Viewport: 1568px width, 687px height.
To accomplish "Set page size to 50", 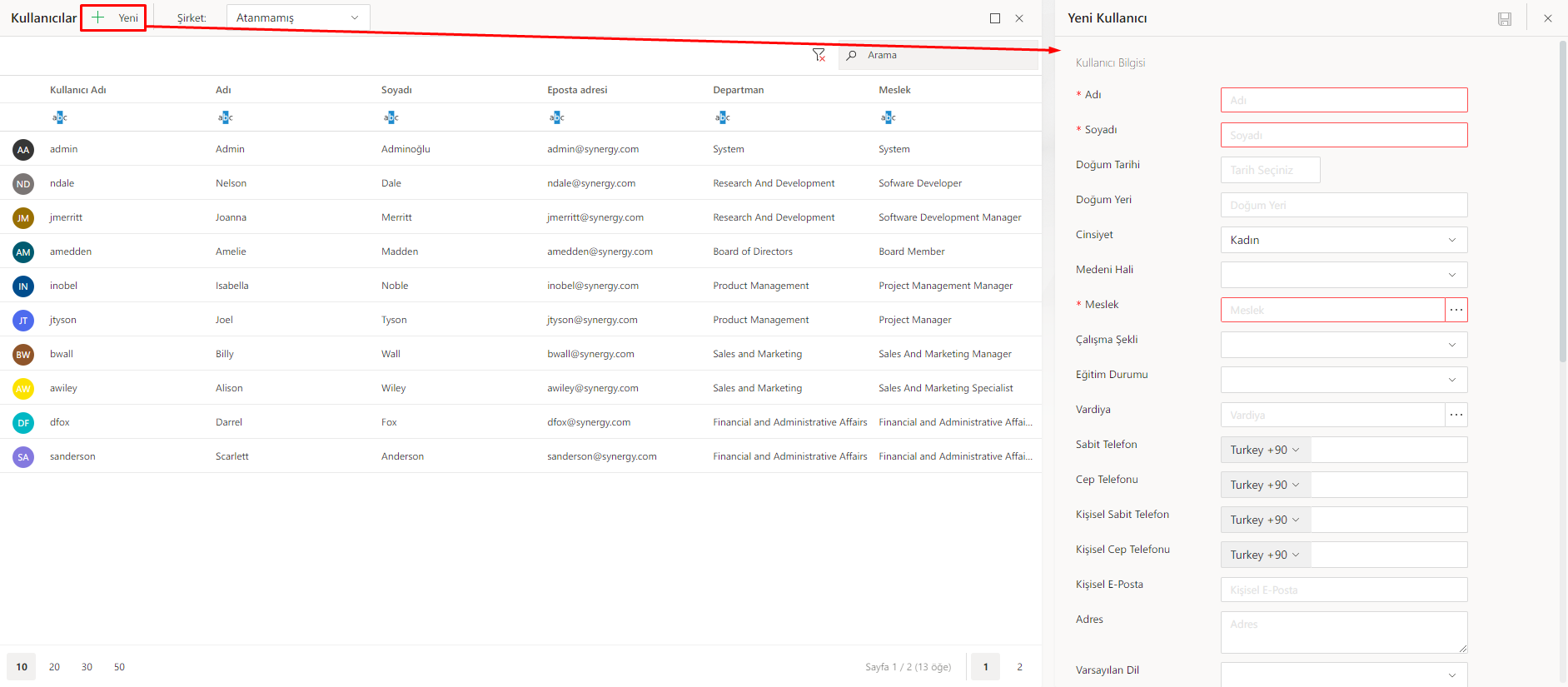I will coord(119,667).
